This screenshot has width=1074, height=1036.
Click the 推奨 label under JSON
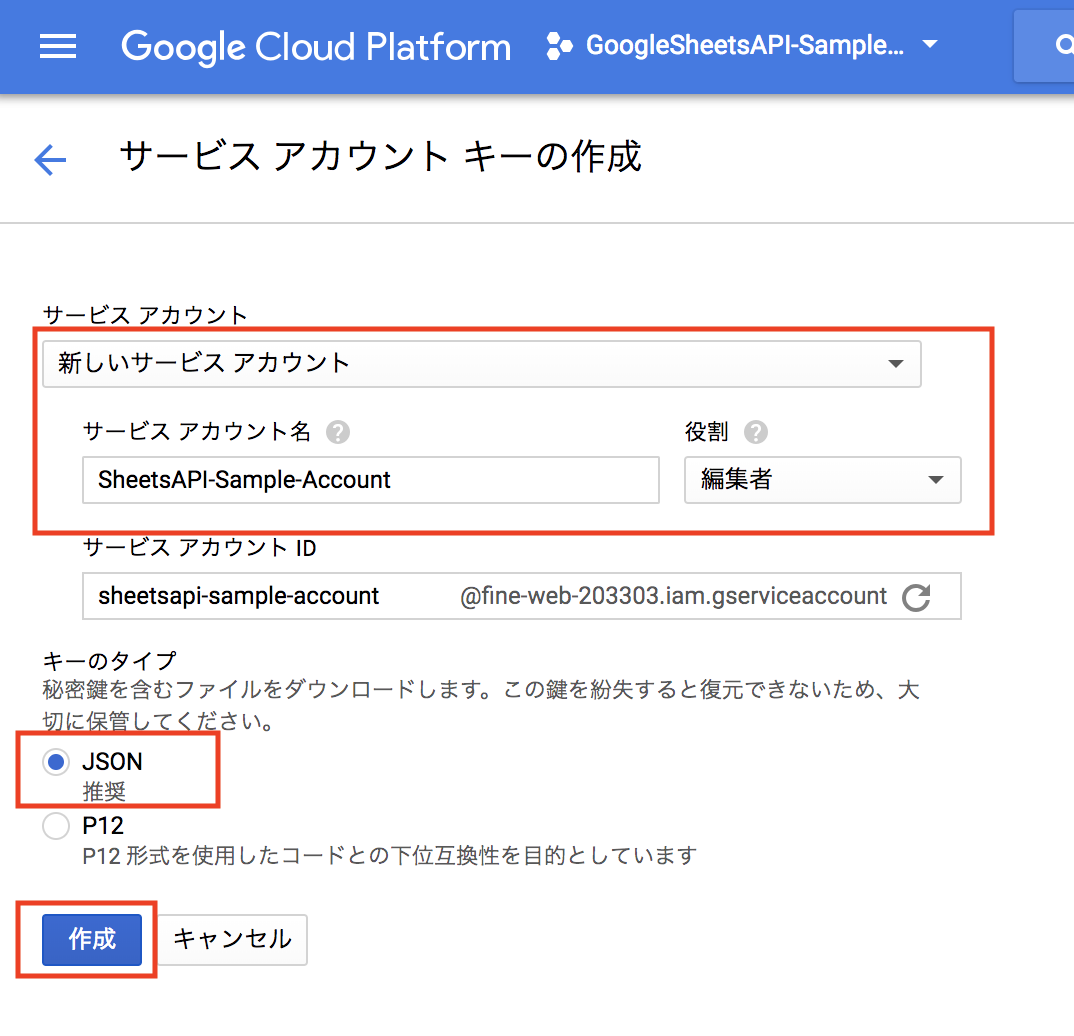pyautogui.click(x=104, y=792)
